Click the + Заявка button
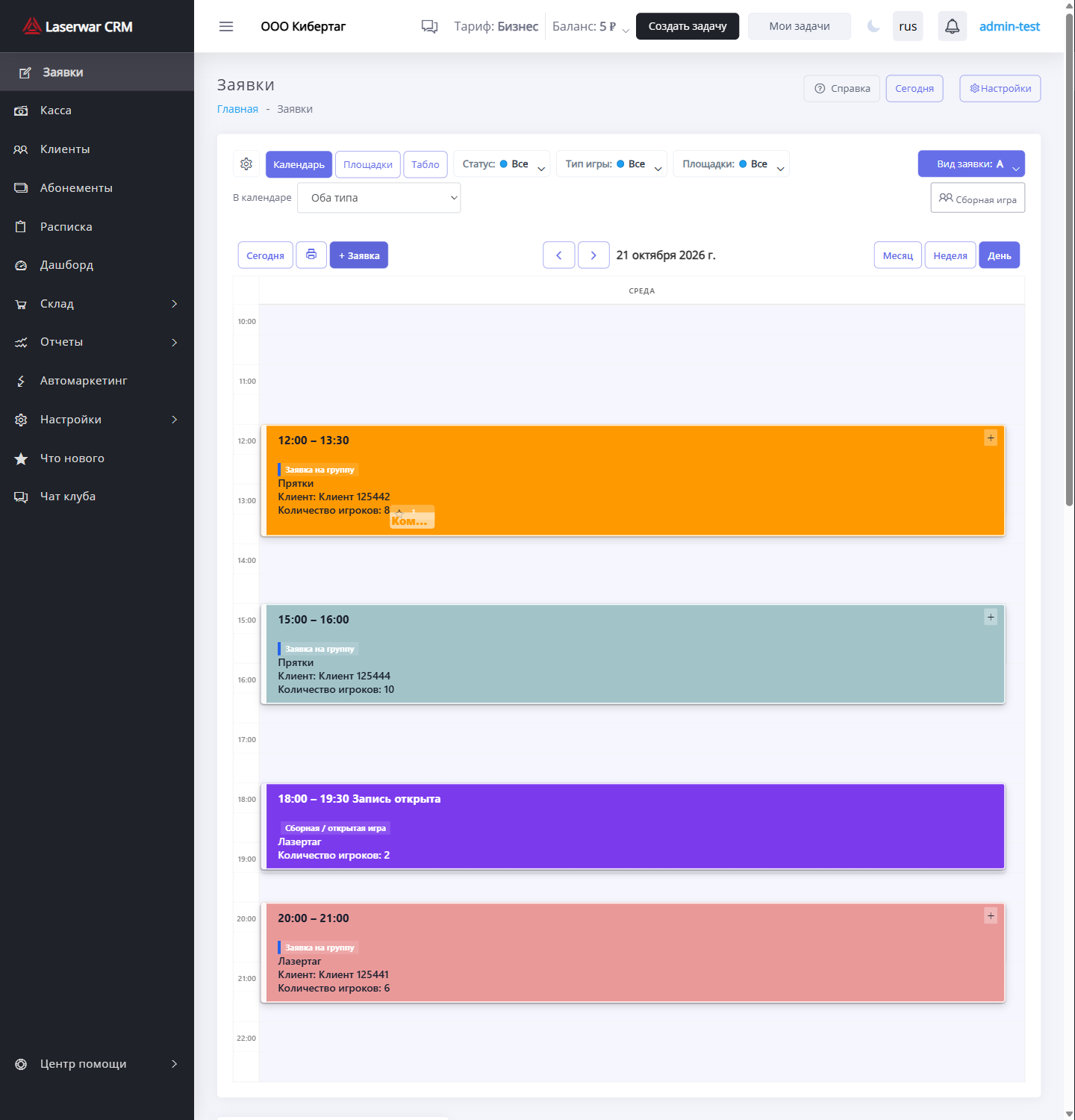Screen dimensions: 1075x1120 click(359, 255)
